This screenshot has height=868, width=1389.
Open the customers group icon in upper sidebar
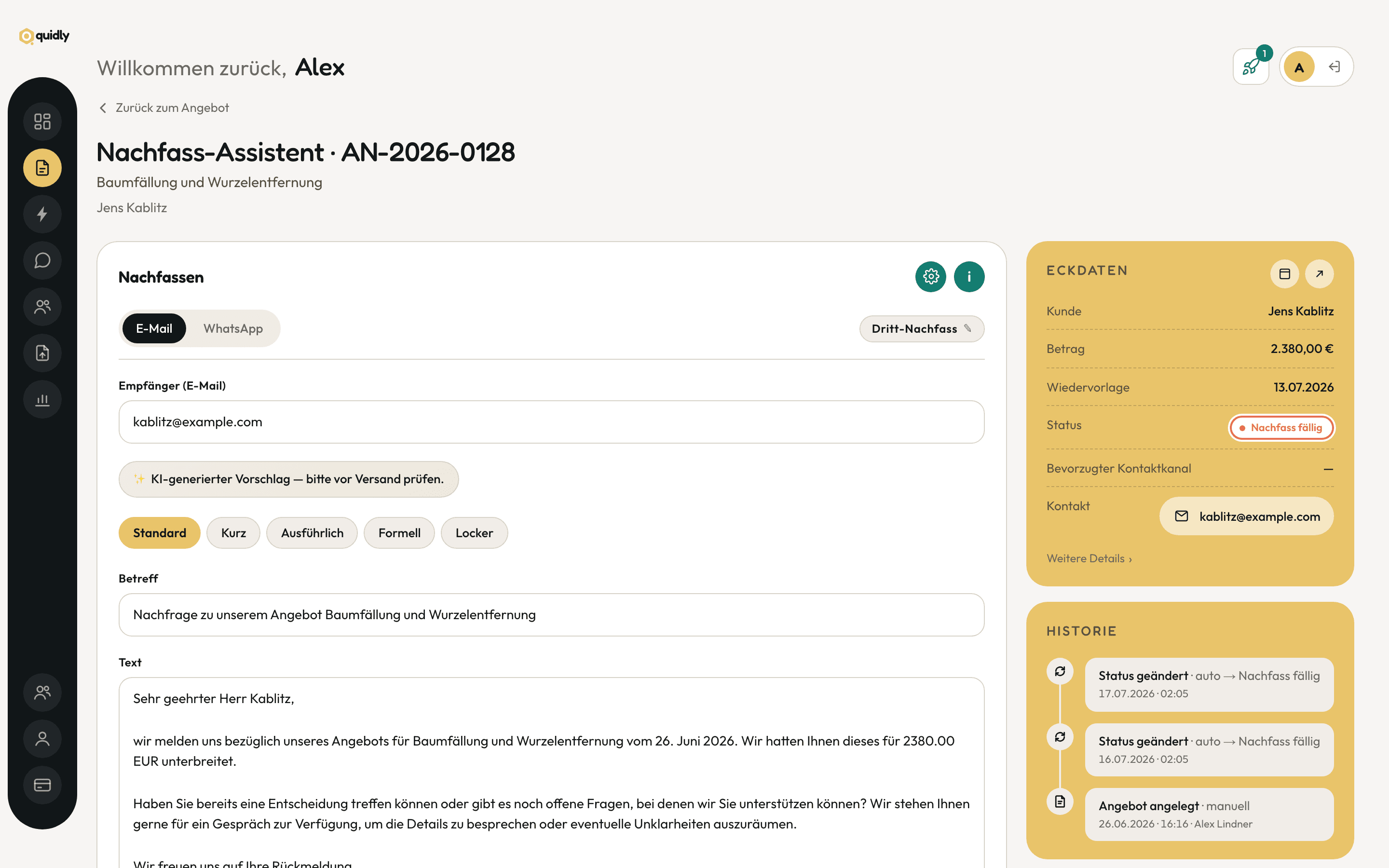(x=42, y=307)
